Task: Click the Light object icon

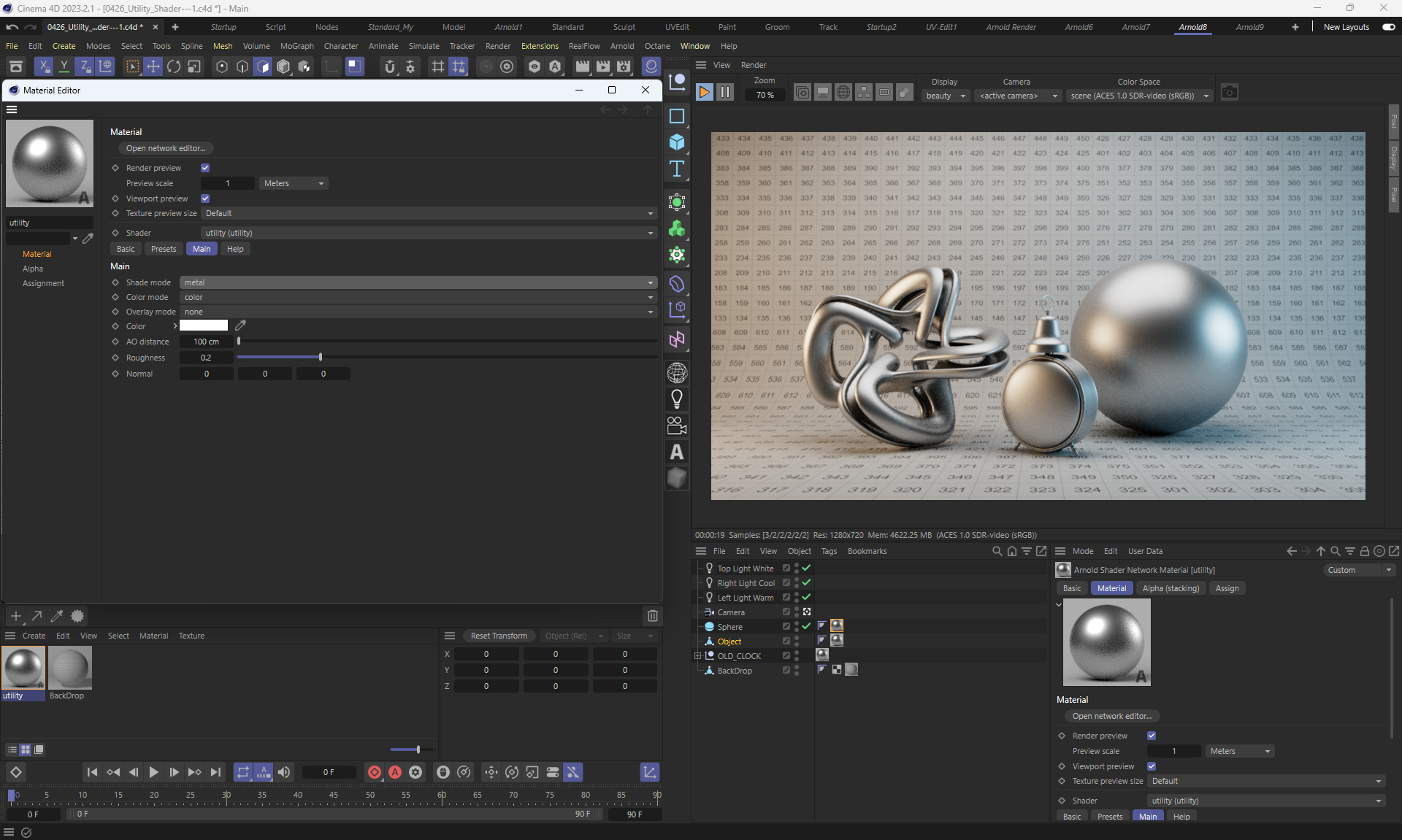Action: tap(677, 398)
